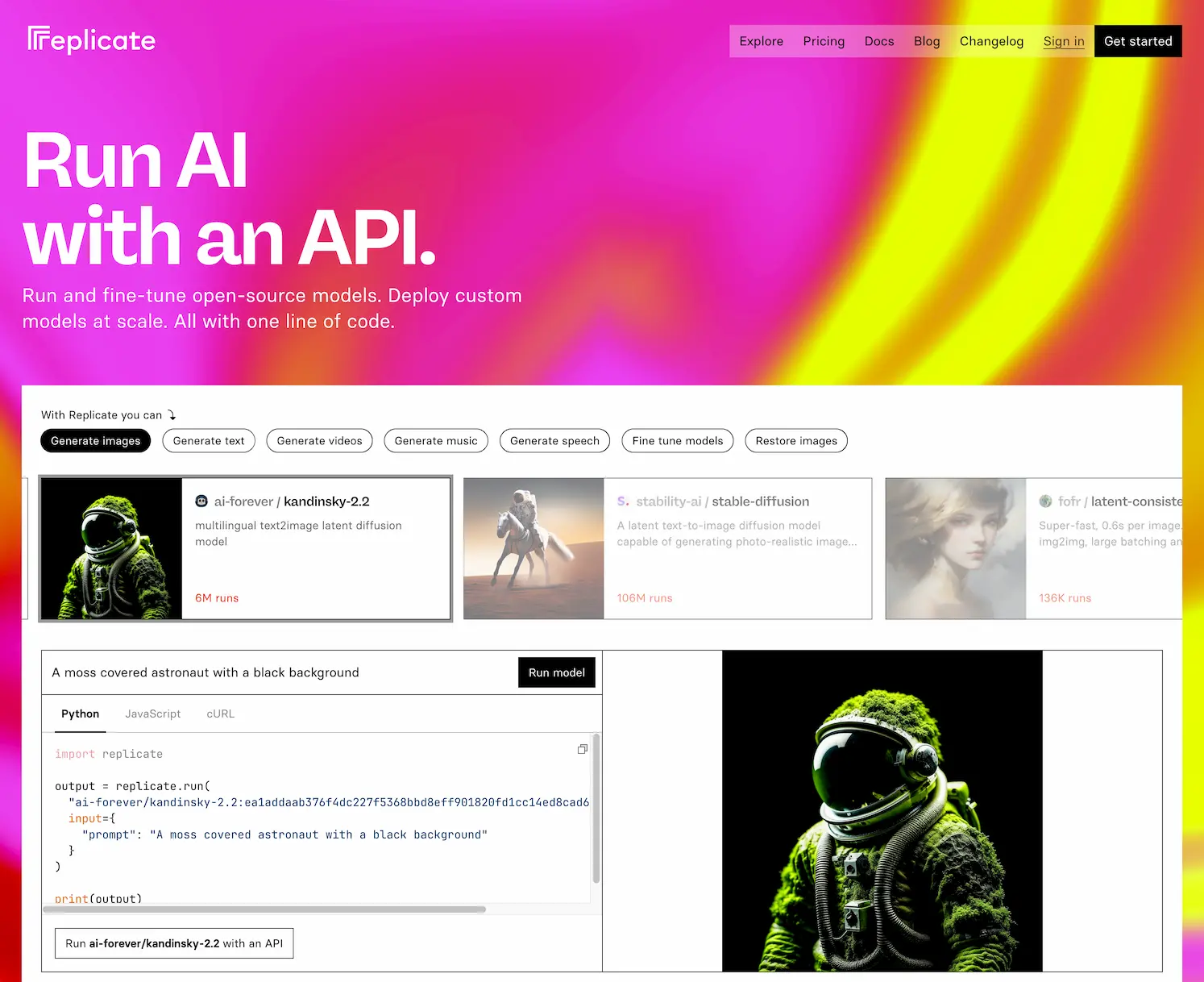The image size is (1204, 982).
Task: Open the Changelog page
Action: (991, 41)
